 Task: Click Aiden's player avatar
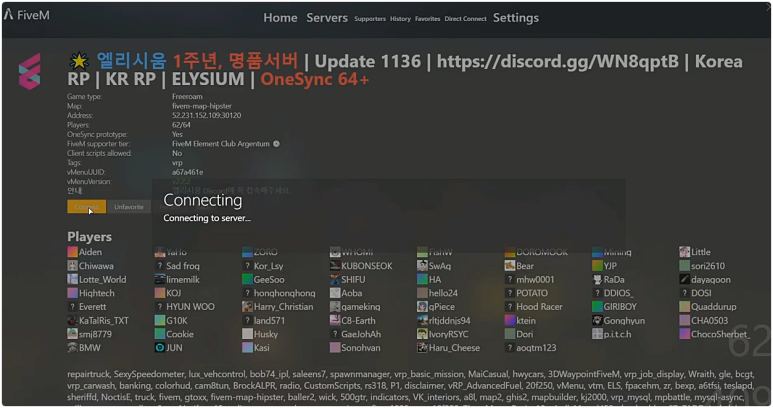pos(72,252)
